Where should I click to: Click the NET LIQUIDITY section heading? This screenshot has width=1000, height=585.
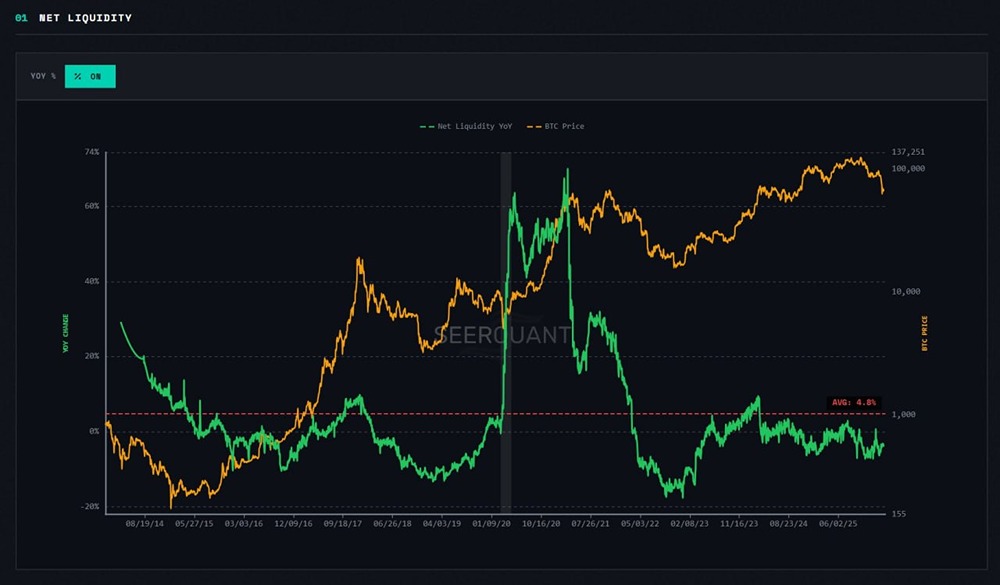85,18
